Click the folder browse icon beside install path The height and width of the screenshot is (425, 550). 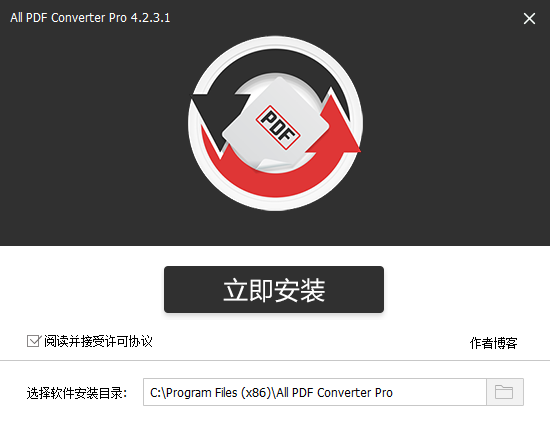tap(504, 392)
